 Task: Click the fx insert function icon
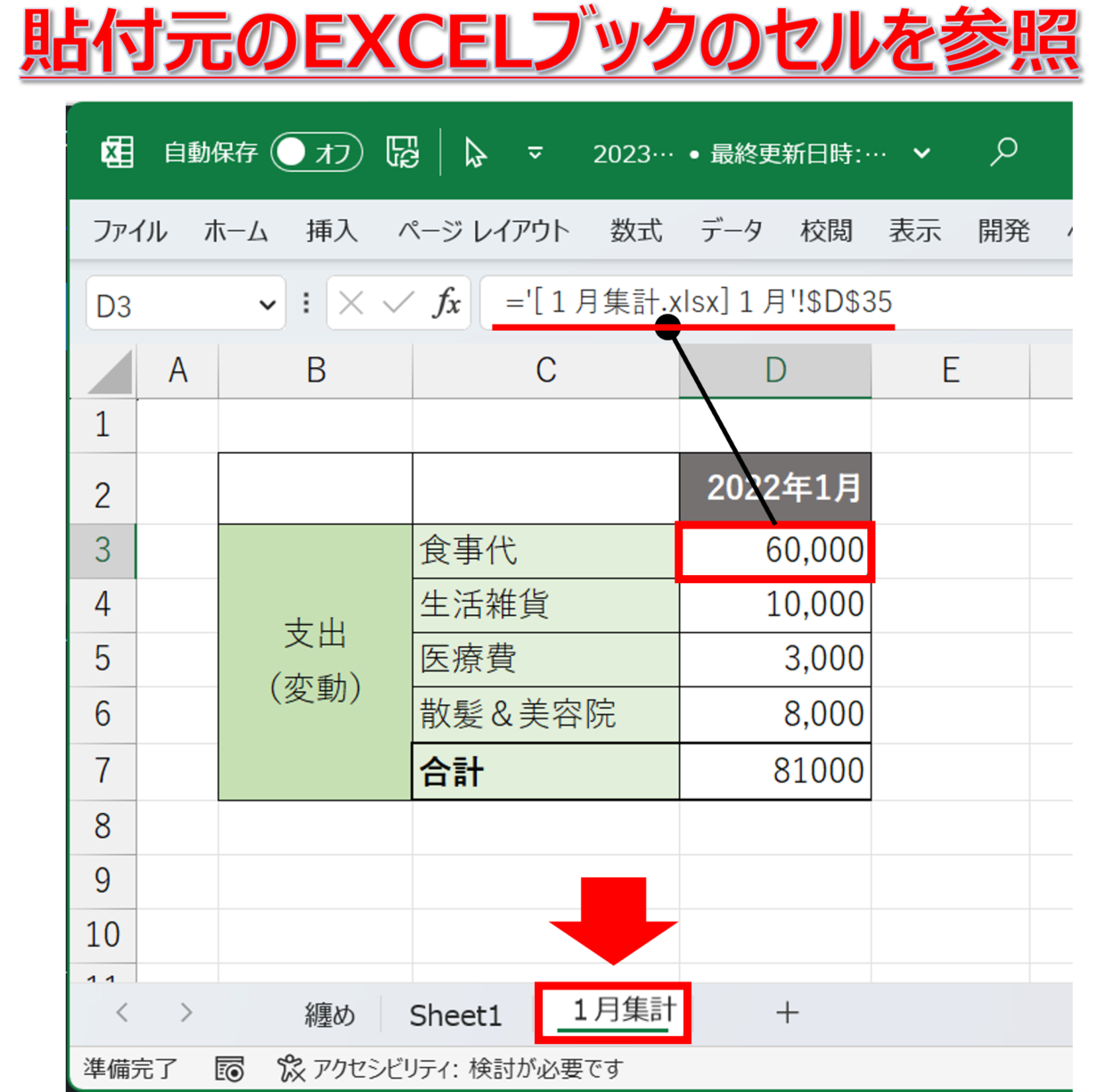(x=446, y=304)
